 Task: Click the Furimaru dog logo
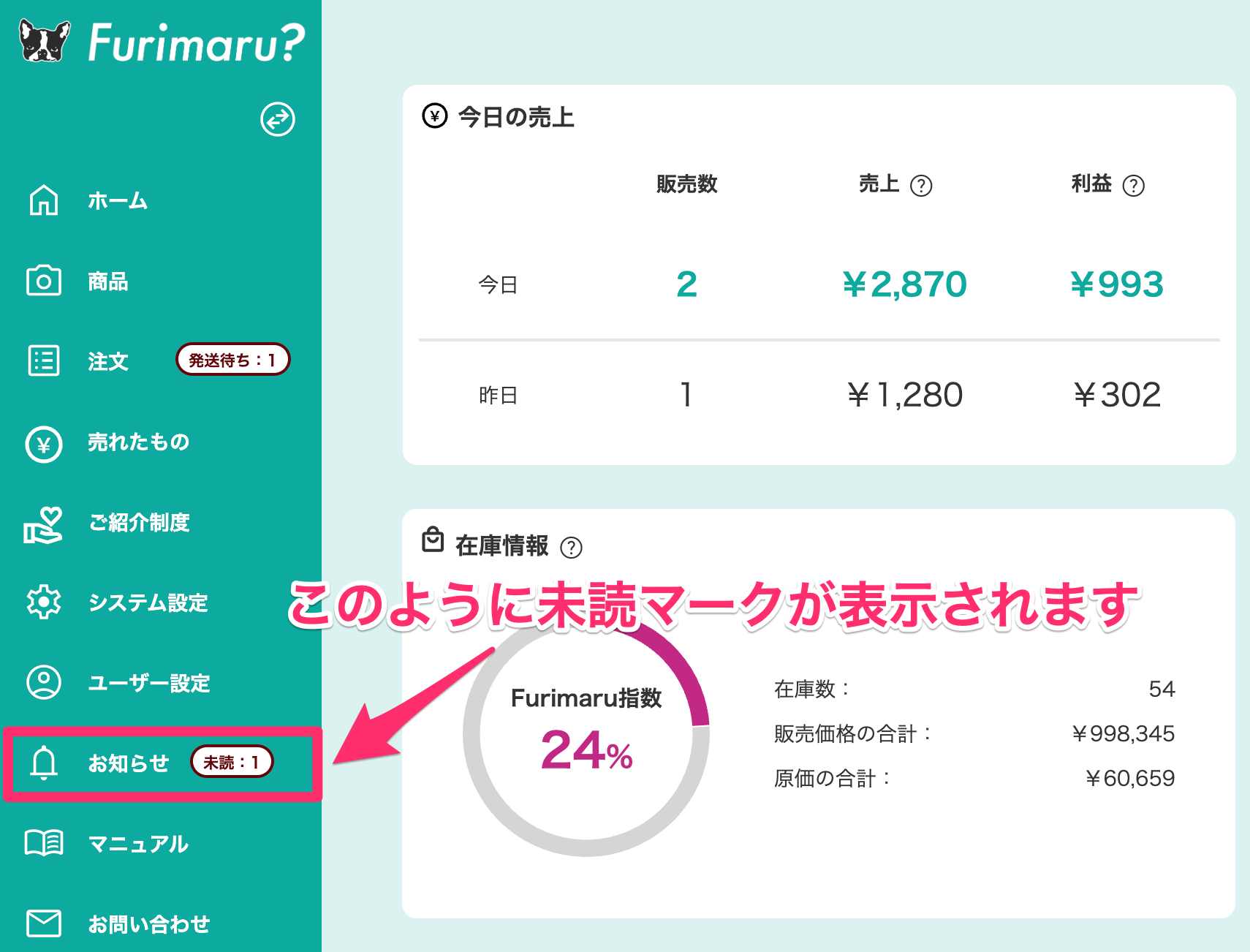[45, 41]
